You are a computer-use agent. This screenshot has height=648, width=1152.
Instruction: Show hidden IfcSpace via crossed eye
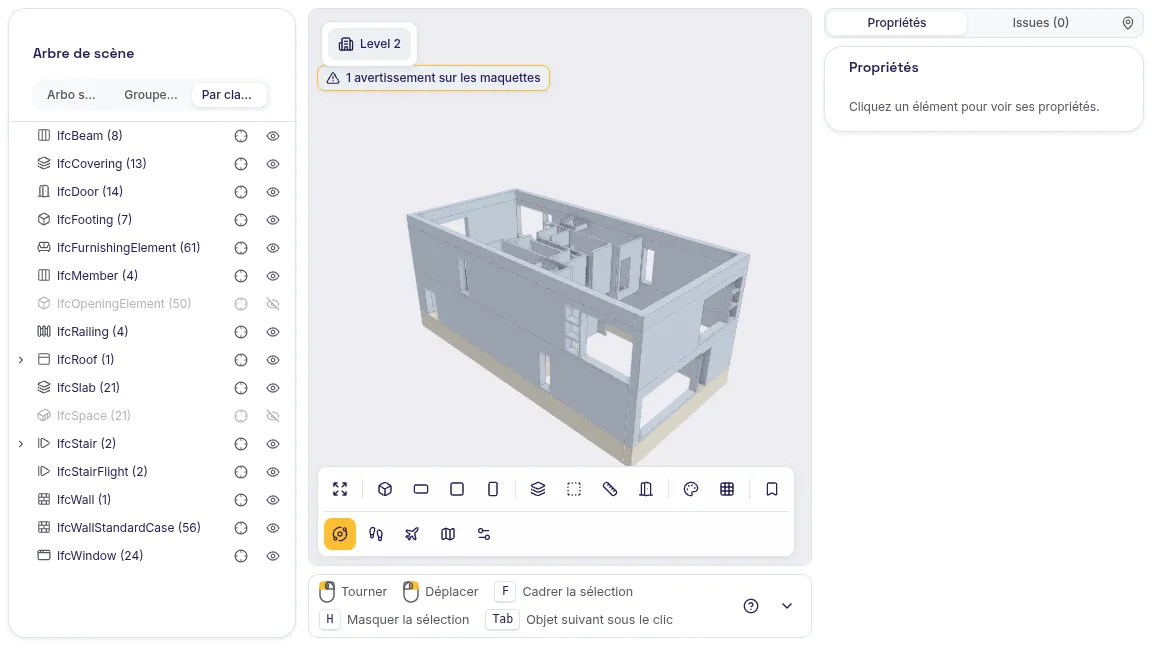(273, 416)
